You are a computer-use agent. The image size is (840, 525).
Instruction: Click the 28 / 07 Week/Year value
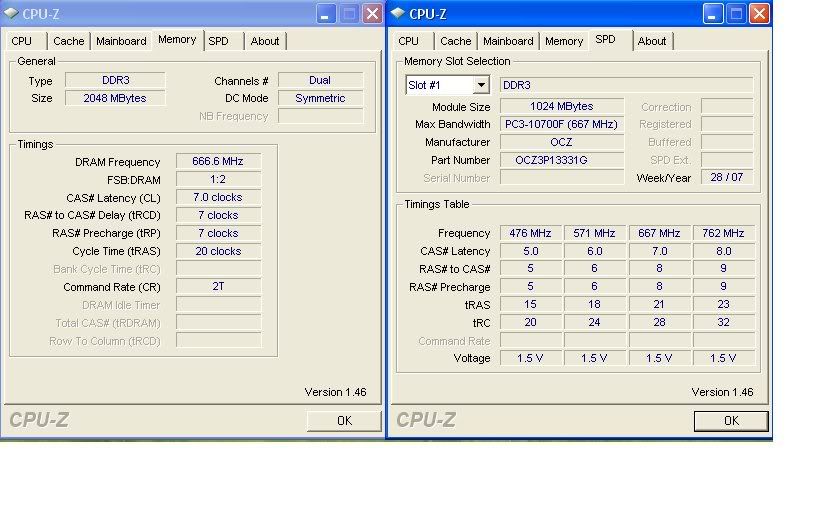tap(727, 177)
